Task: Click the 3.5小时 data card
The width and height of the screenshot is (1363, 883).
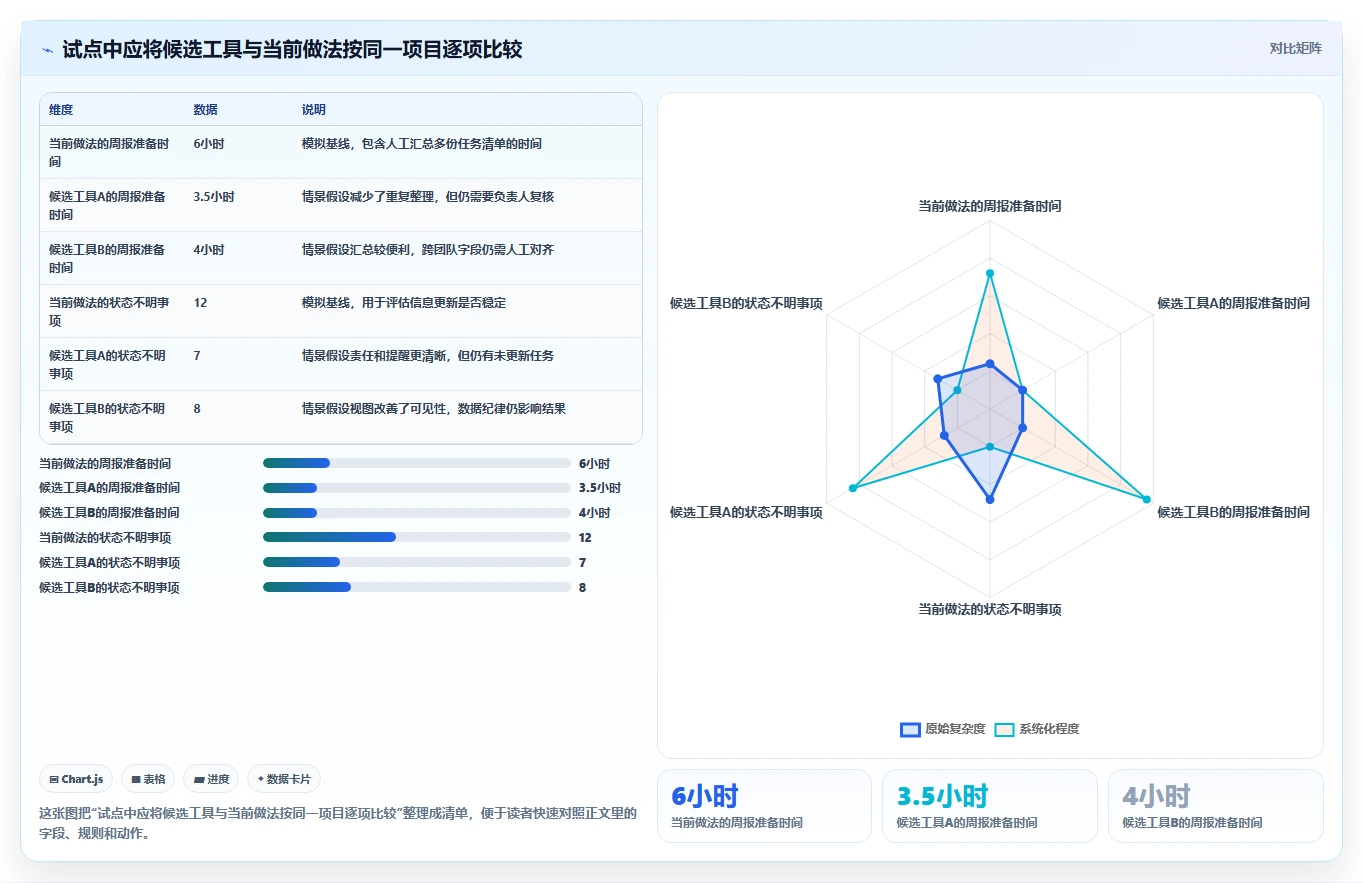Action: click(x=989, y=806)
